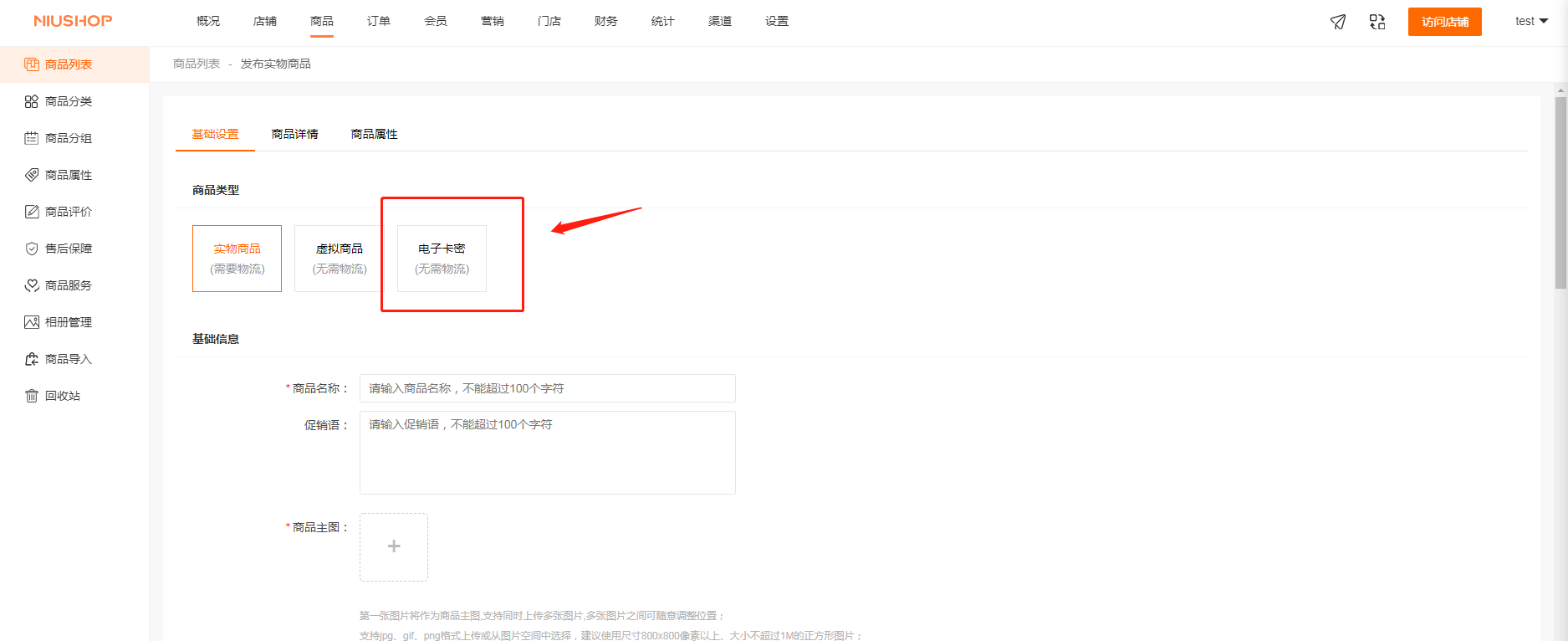Click the page vertical scrollbar thumb
1568x641 pixels.
pos(1560,192)
